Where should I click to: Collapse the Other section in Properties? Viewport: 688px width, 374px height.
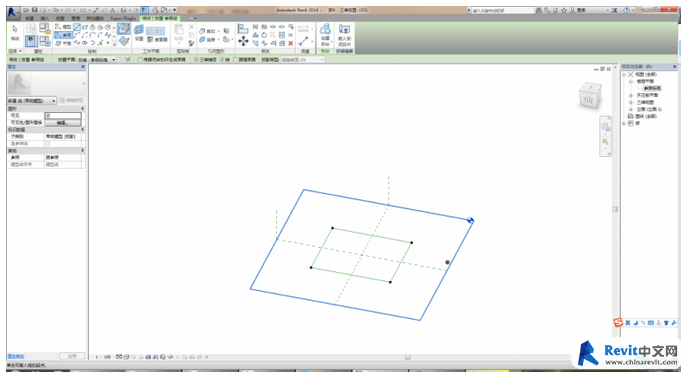click(x=83, y=151)
